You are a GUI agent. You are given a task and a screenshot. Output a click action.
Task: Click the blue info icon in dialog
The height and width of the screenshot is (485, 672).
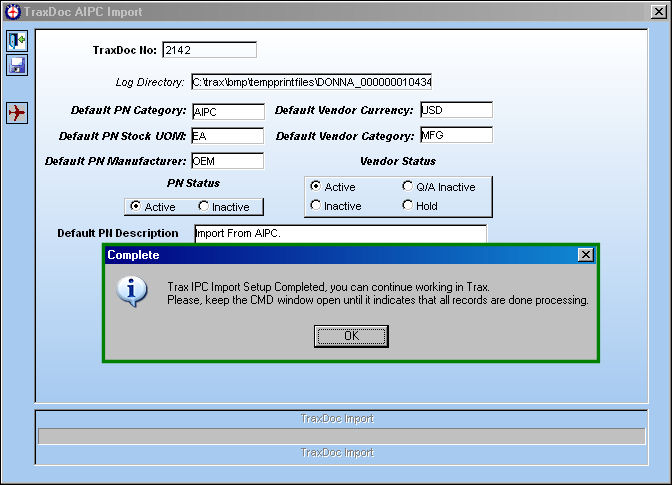click(x=132, y=291)
